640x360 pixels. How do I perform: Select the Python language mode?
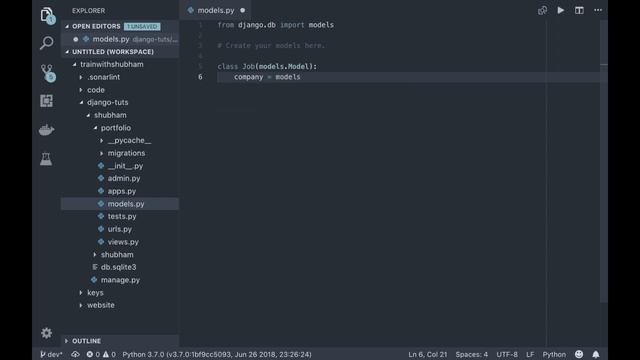[554, 354]
